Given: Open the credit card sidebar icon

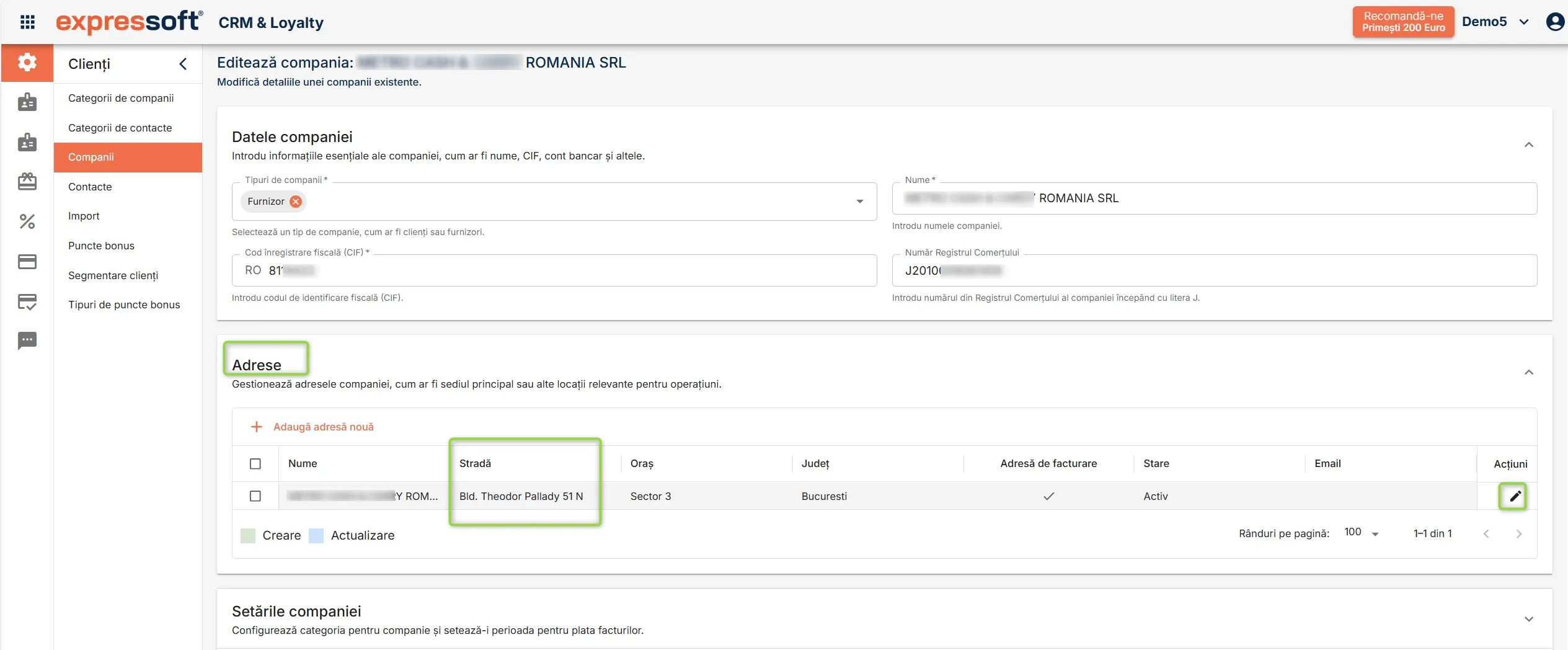Looking at the screenshot, I should coord(27,262).
